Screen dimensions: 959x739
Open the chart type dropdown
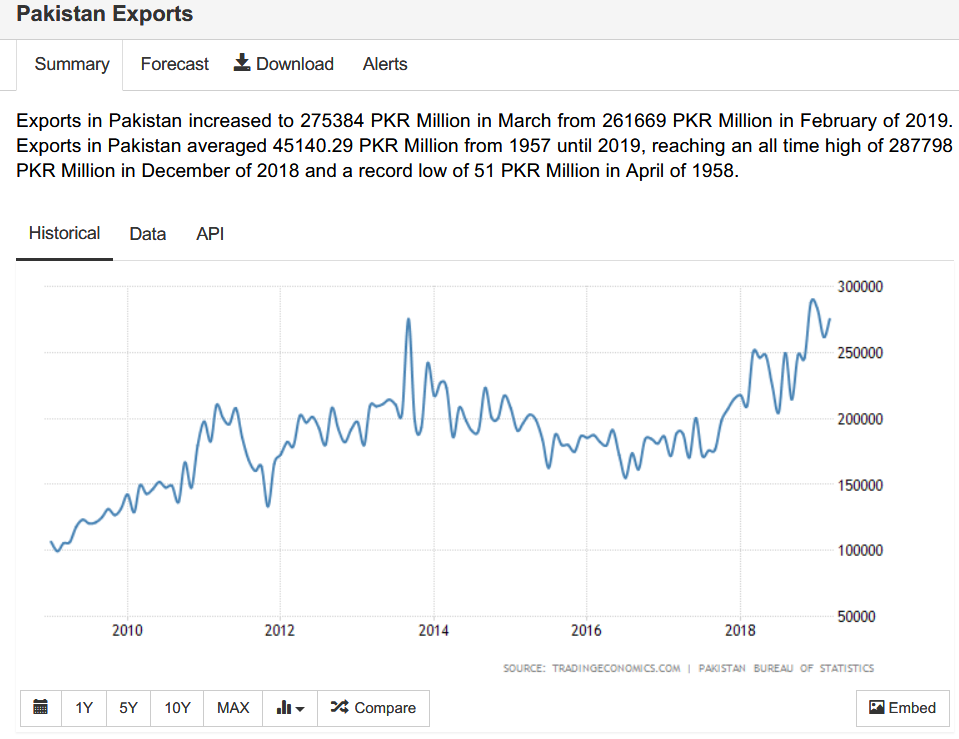[290, 708]
